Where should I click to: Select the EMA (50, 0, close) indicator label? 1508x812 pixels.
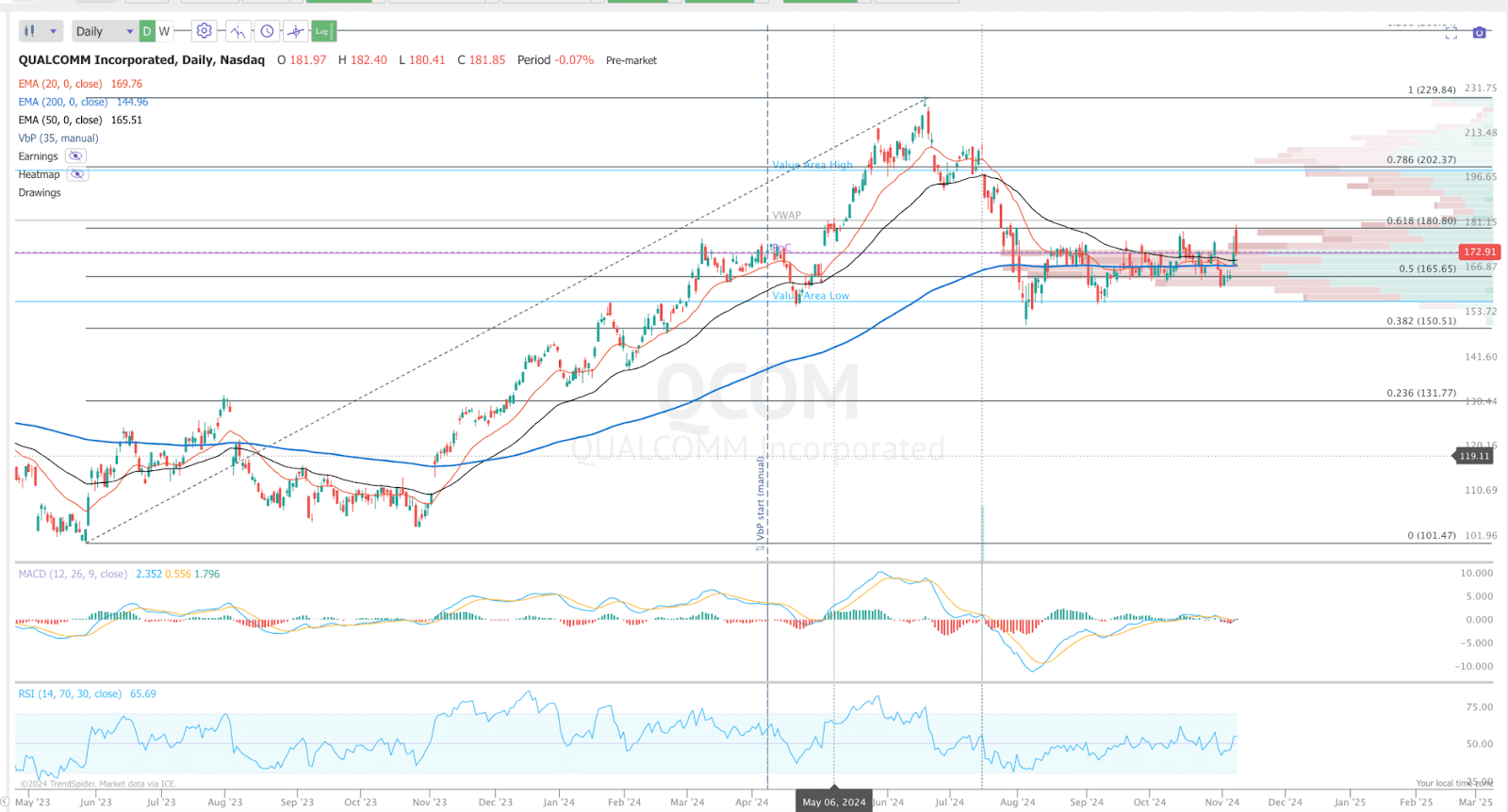[60, 120]
